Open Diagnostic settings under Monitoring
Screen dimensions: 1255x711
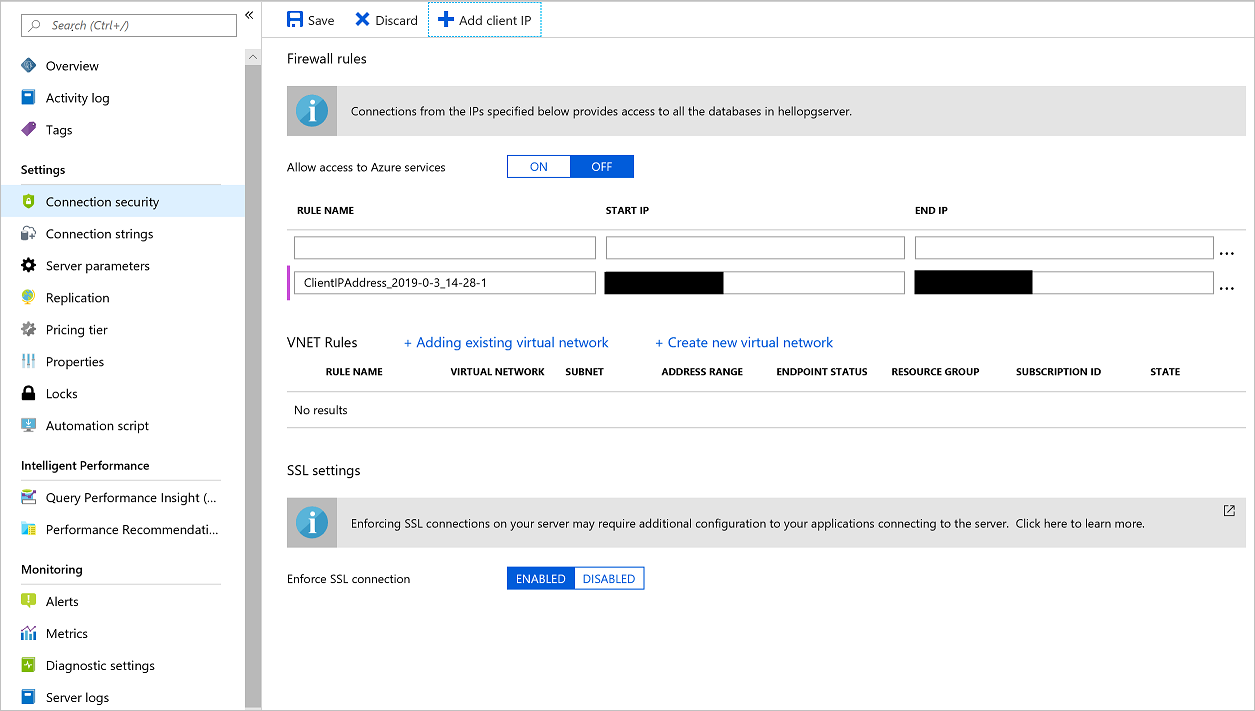[x=100, y=666]
